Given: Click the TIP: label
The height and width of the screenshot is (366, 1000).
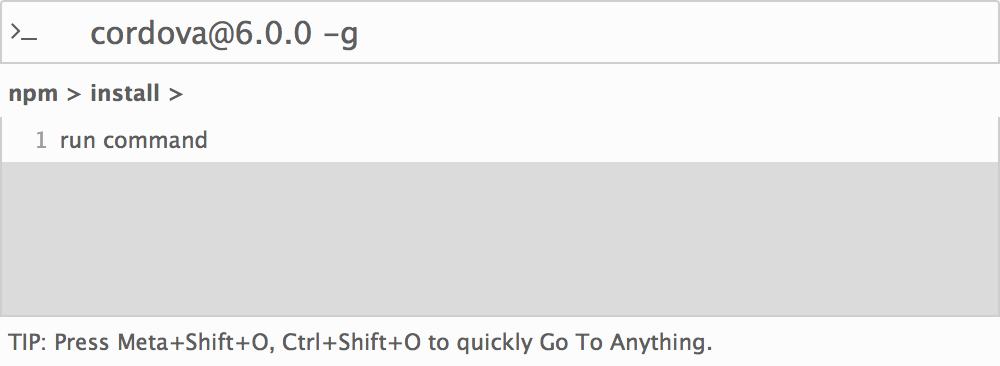Looking at the screenshot, I should point(27,343).
